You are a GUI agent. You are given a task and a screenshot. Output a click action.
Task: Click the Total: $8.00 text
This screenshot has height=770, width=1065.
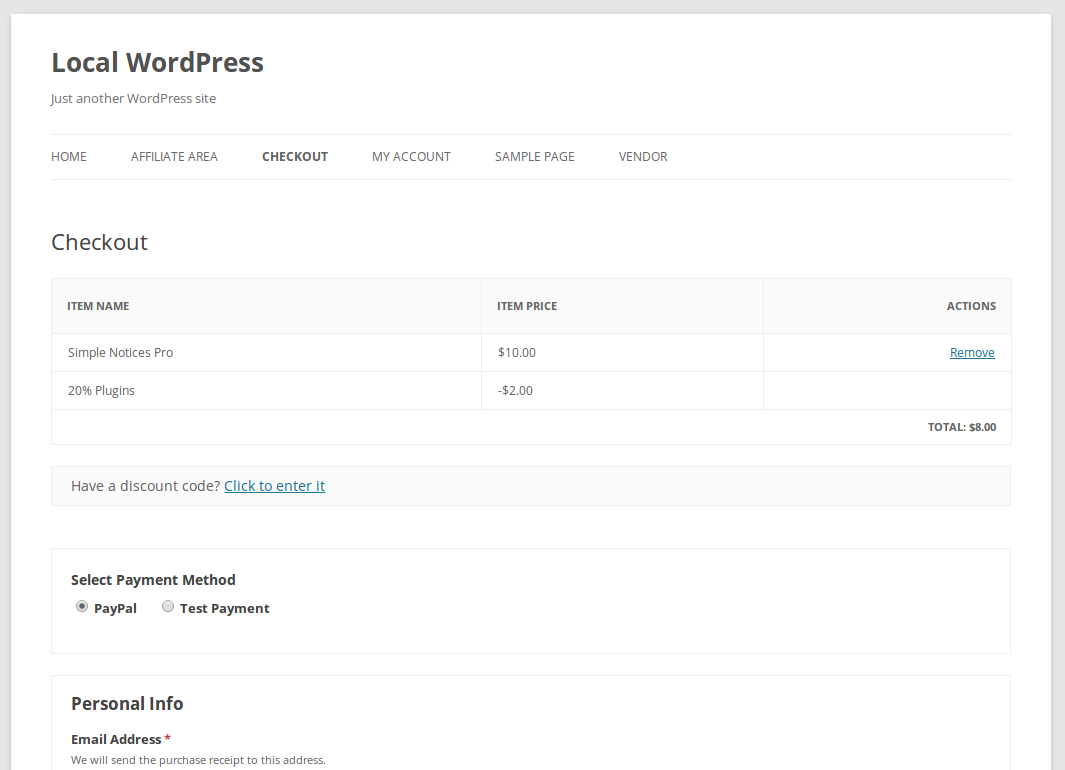(x=961, y=427)
